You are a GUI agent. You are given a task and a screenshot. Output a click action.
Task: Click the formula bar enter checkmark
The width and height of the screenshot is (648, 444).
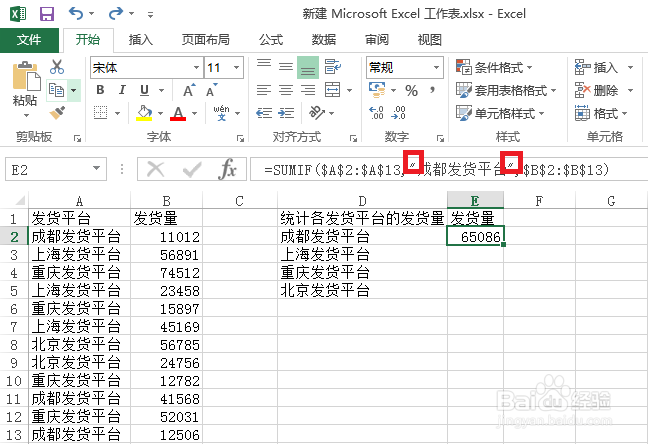point(192,169)
